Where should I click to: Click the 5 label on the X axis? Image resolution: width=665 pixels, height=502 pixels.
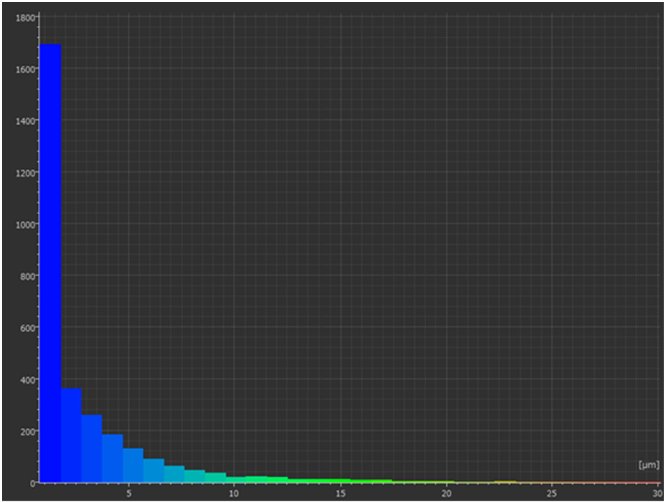[129, 492]
